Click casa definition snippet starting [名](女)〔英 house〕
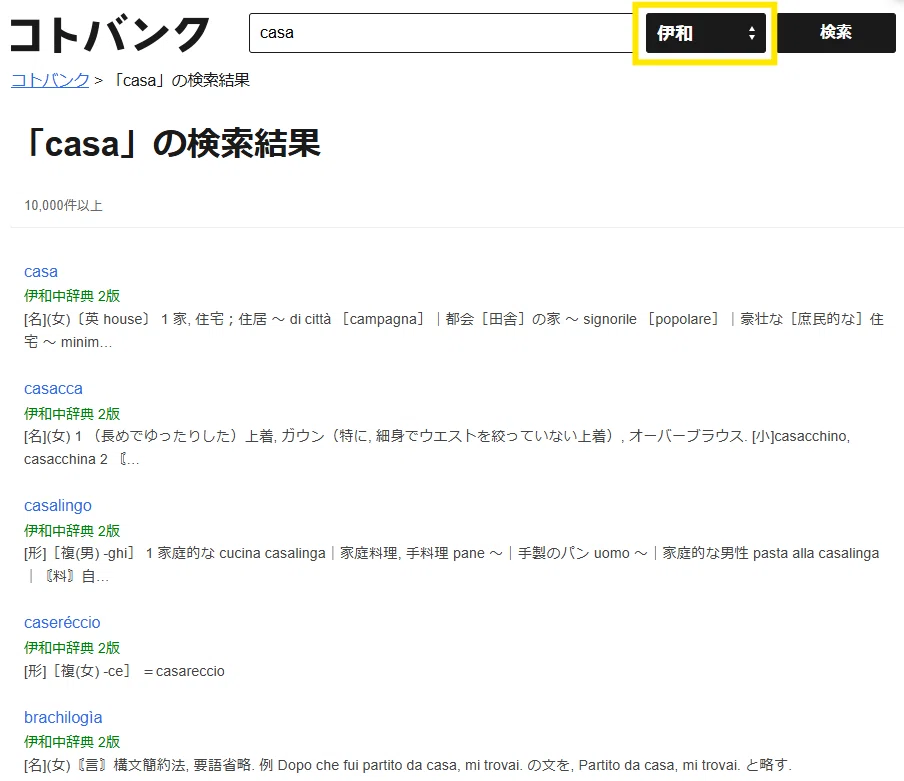This screenshot has width=904, height=781. pyautogui.click(x=454, y=331)
